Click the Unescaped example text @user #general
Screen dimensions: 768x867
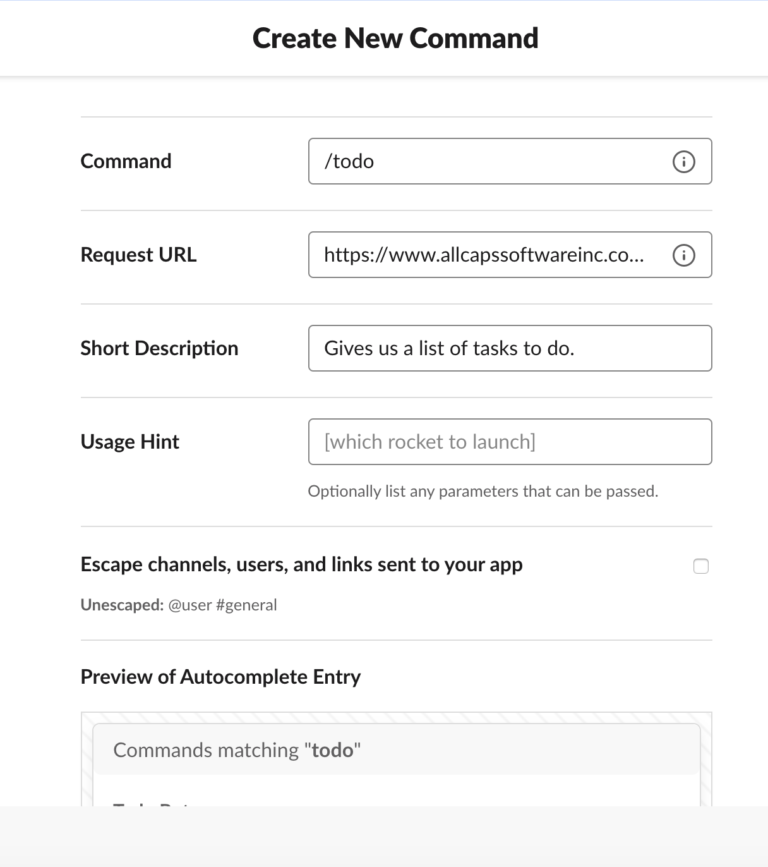point(178,605)
